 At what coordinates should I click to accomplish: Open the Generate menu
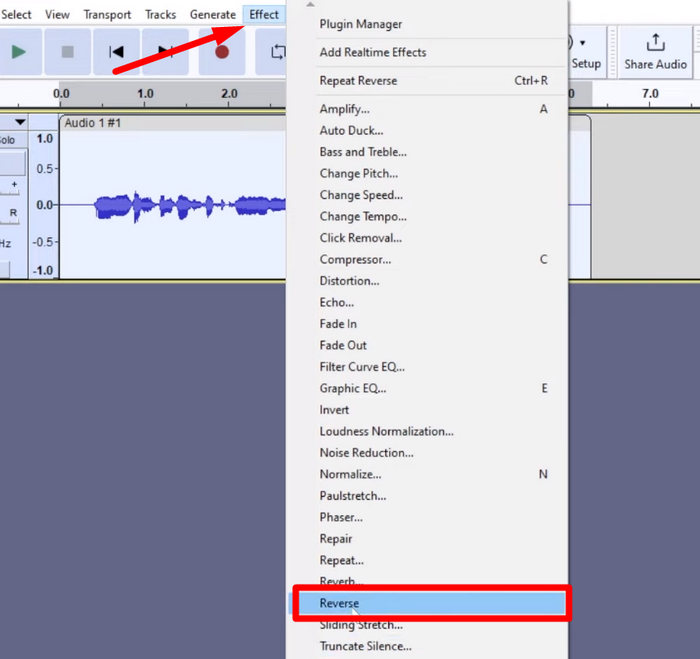click(212, 15)
